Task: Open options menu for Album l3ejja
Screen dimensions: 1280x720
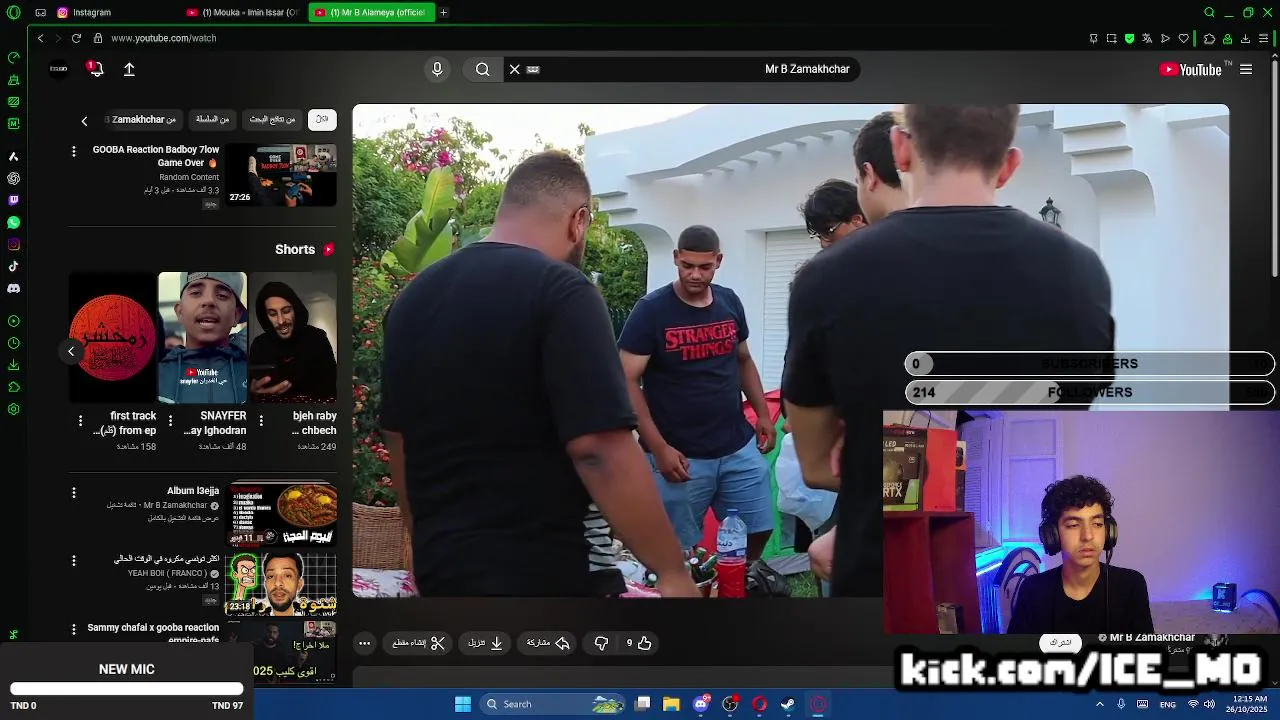Action: click(73, 493)
